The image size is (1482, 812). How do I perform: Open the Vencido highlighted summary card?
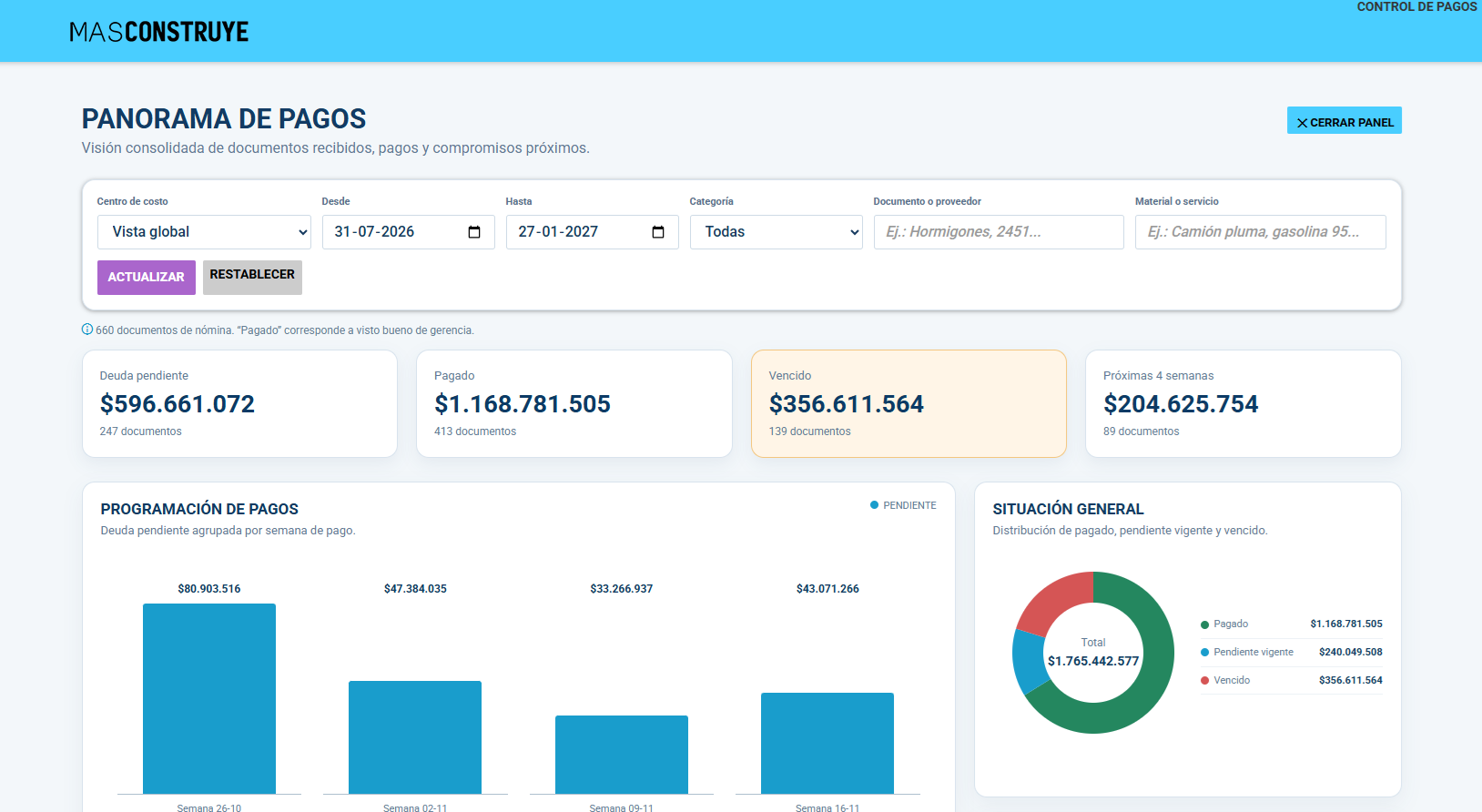908,404
